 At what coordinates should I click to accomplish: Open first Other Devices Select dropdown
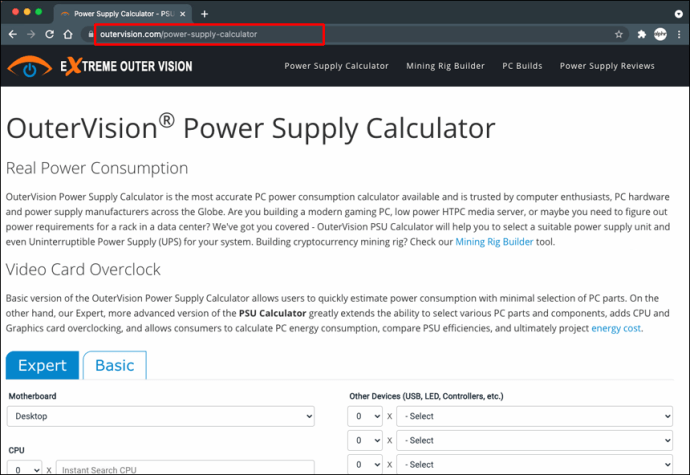[535, 416]
